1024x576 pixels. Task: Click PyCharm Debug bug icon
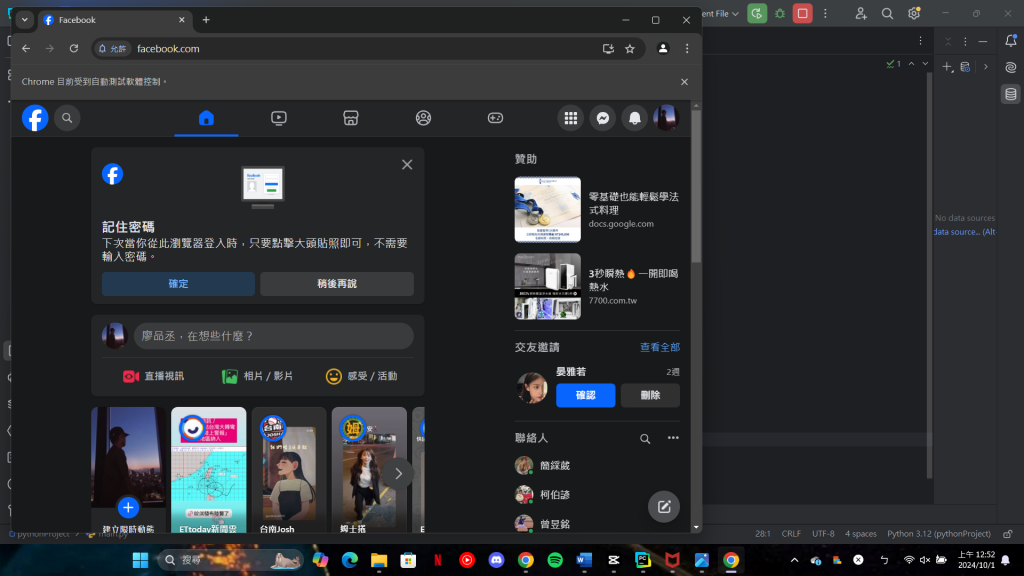pyautogui.click(x=780, y=13)
